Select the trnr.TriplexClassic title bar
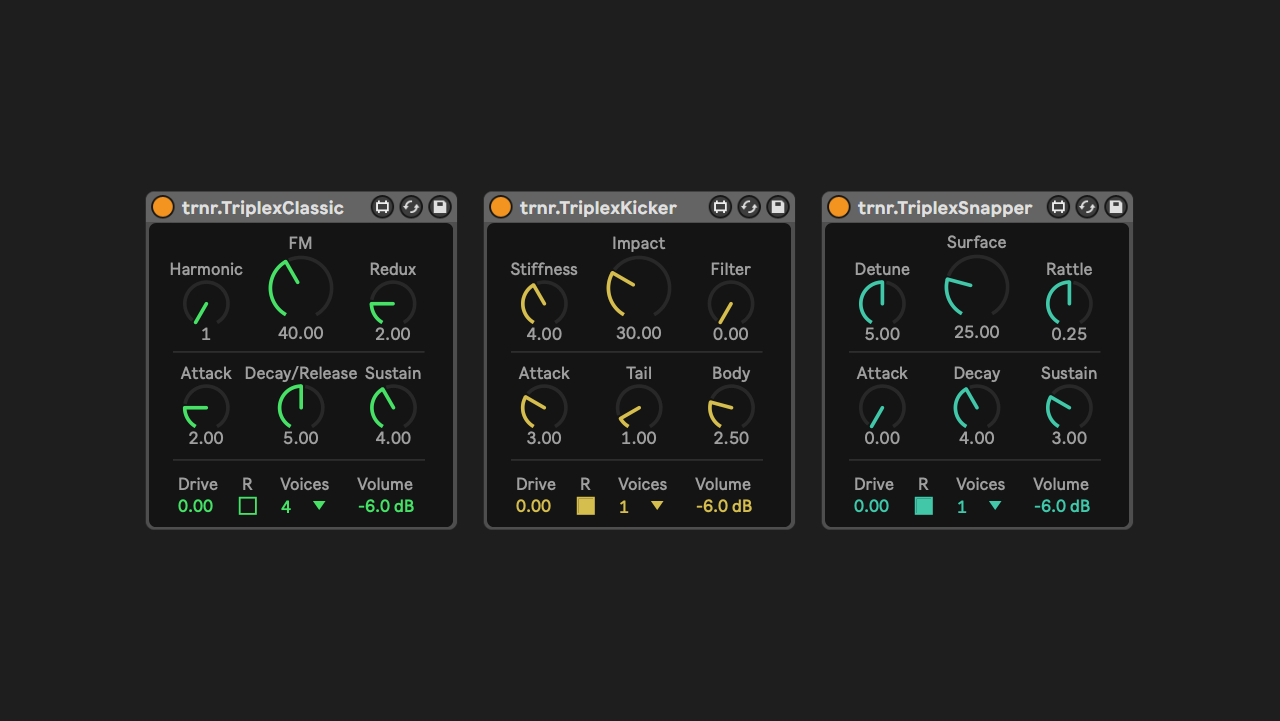The image size is (1280, 721). (x=263, y=208)
